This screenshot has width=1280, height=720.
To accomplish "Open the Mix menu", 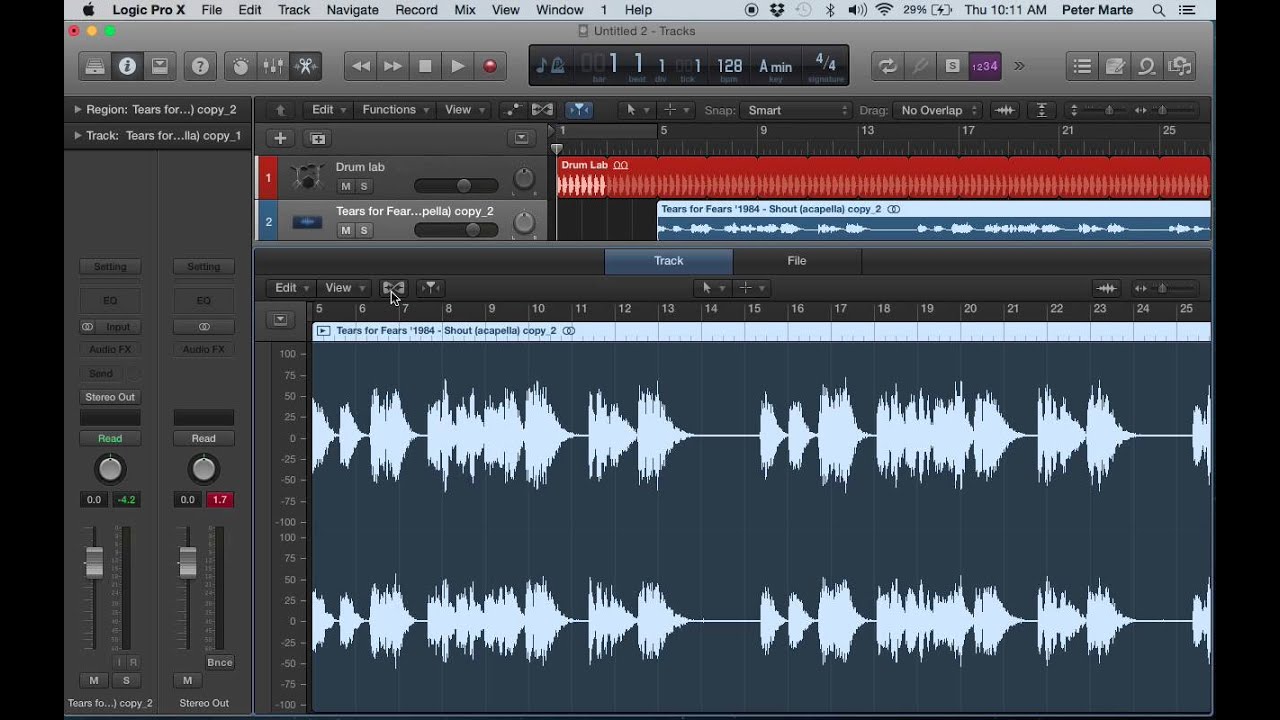I will tap(465, 10).
